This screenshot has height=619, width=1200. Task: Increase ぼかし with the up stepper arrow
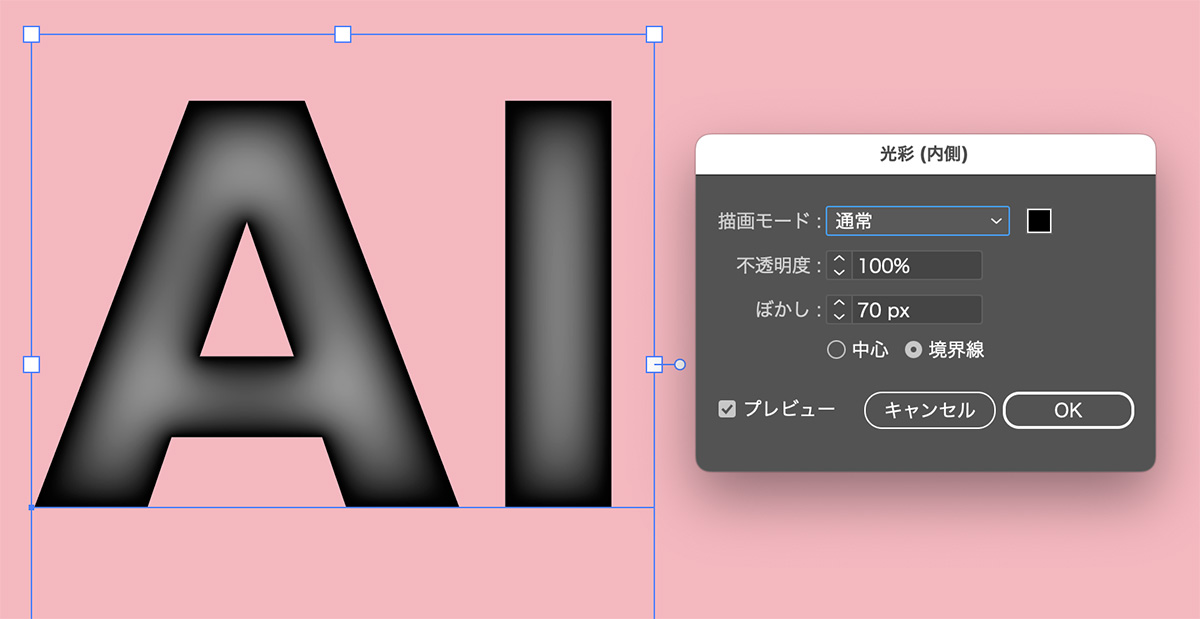click(840, 305)
